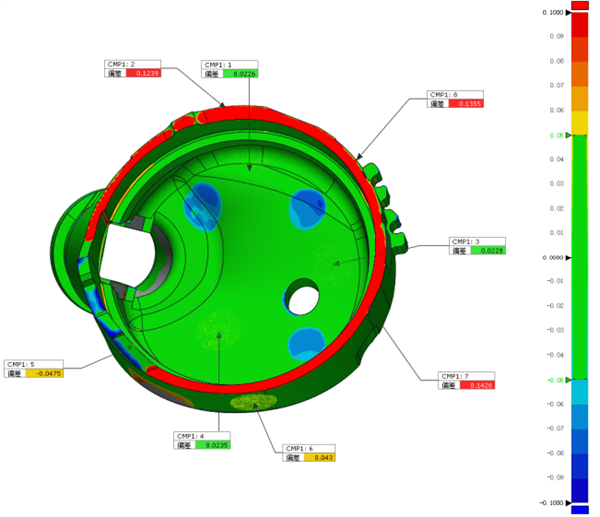Click the -0.1000 lower limit marker
This screenshot has height=517, width=600.
568,502
